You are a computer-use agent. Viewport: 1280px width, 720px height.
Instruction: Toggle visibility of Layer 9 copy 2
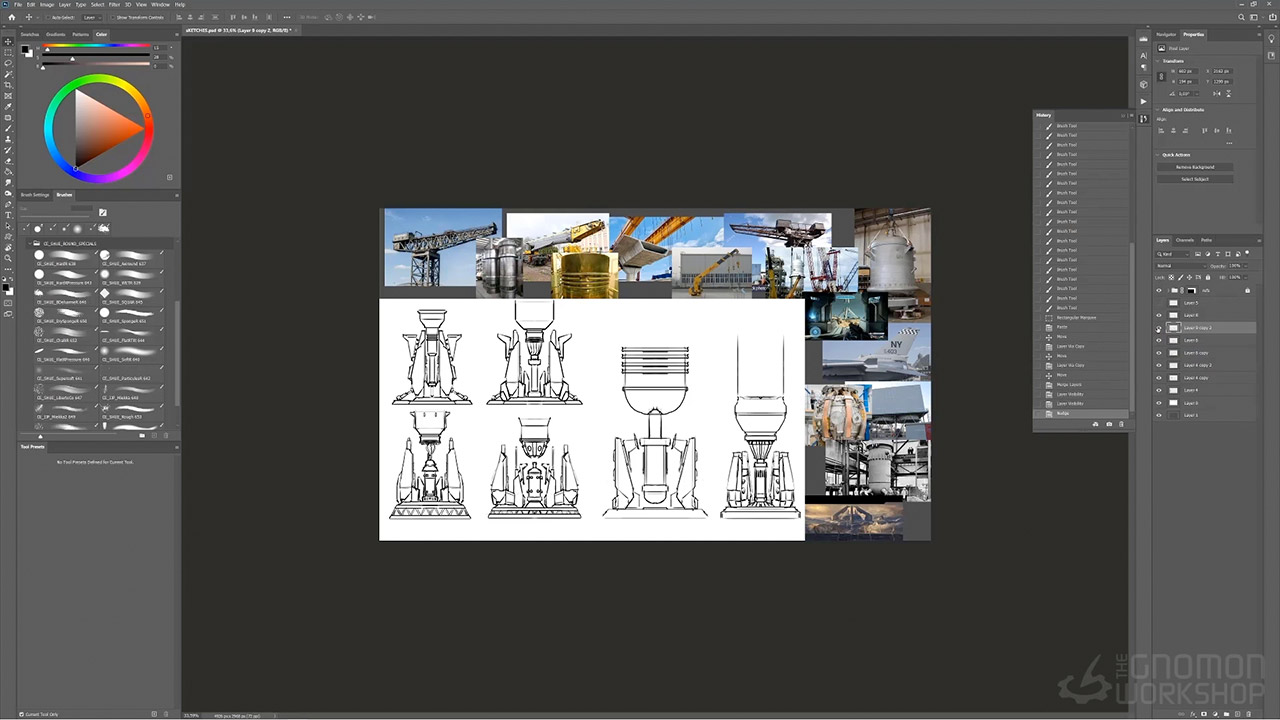tap(1159, 328)
